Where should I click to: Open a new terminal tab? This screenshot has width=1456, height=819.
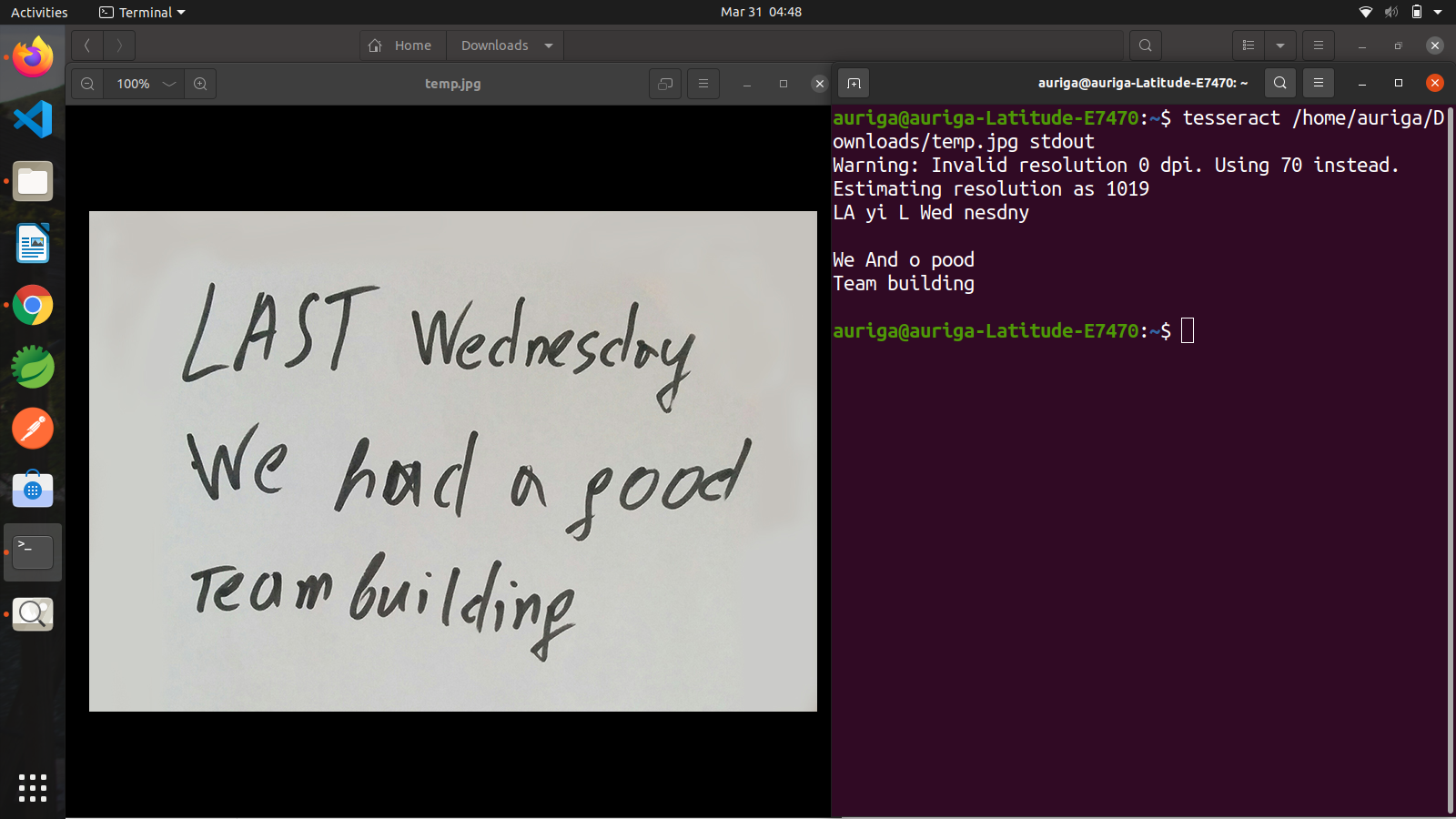854,83
